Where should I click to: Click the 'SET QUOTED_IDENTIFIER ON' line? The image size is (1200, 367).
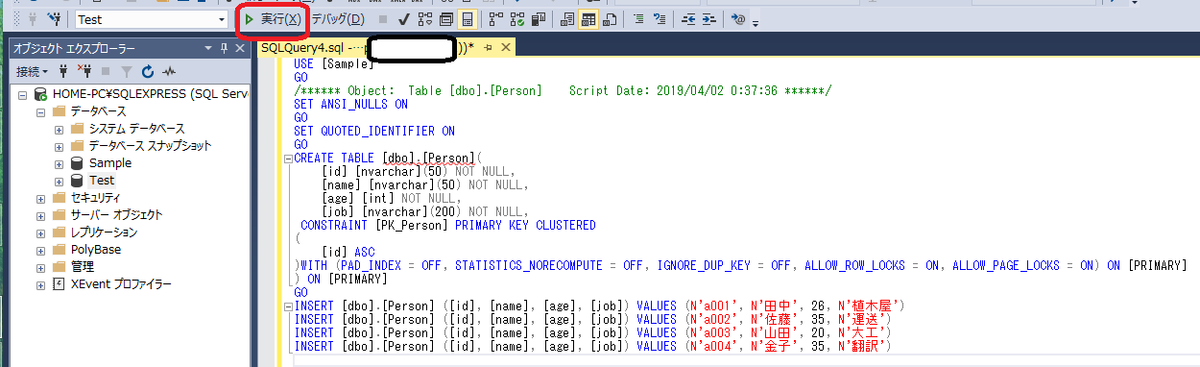tap(374, 130)
